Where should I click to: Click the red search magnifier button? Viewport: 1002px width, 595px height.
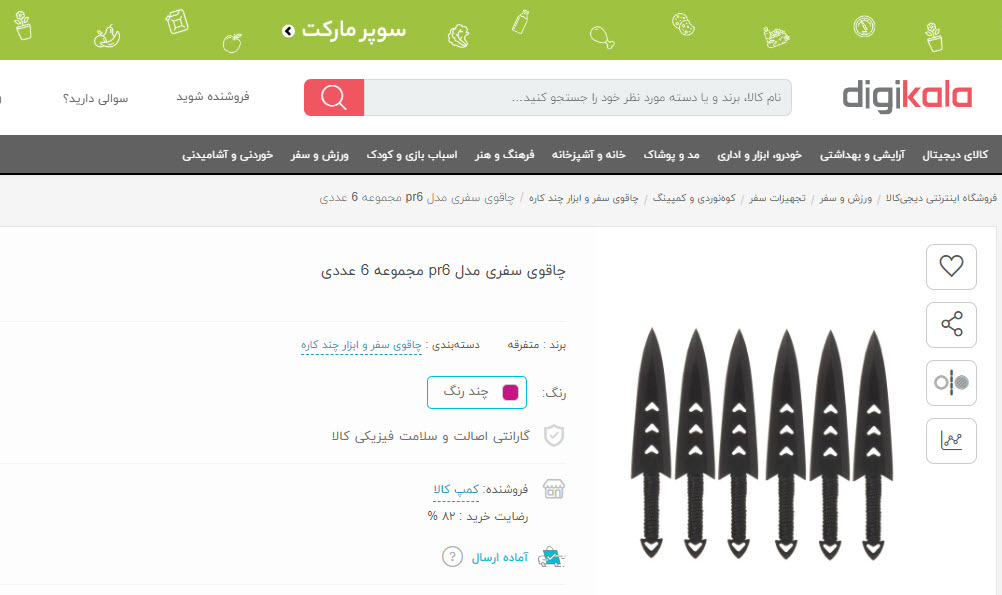pos(334,97)
